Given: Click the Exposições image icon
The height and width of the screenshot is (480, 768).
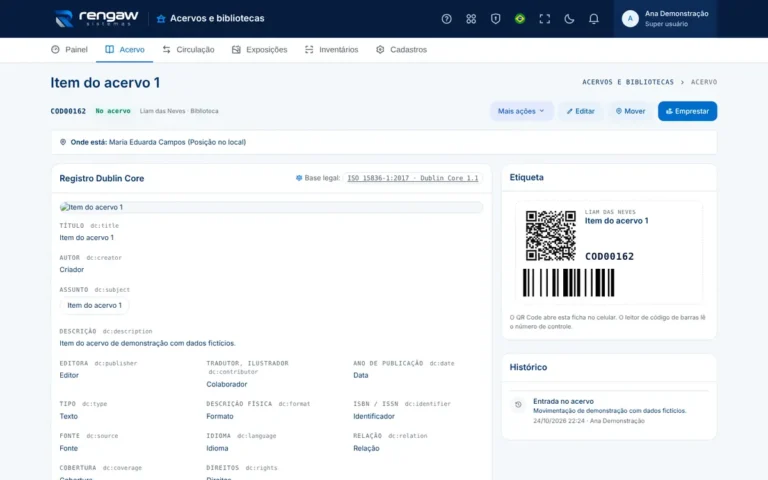Looking at the screenshot, I should (x=236, y=49).
